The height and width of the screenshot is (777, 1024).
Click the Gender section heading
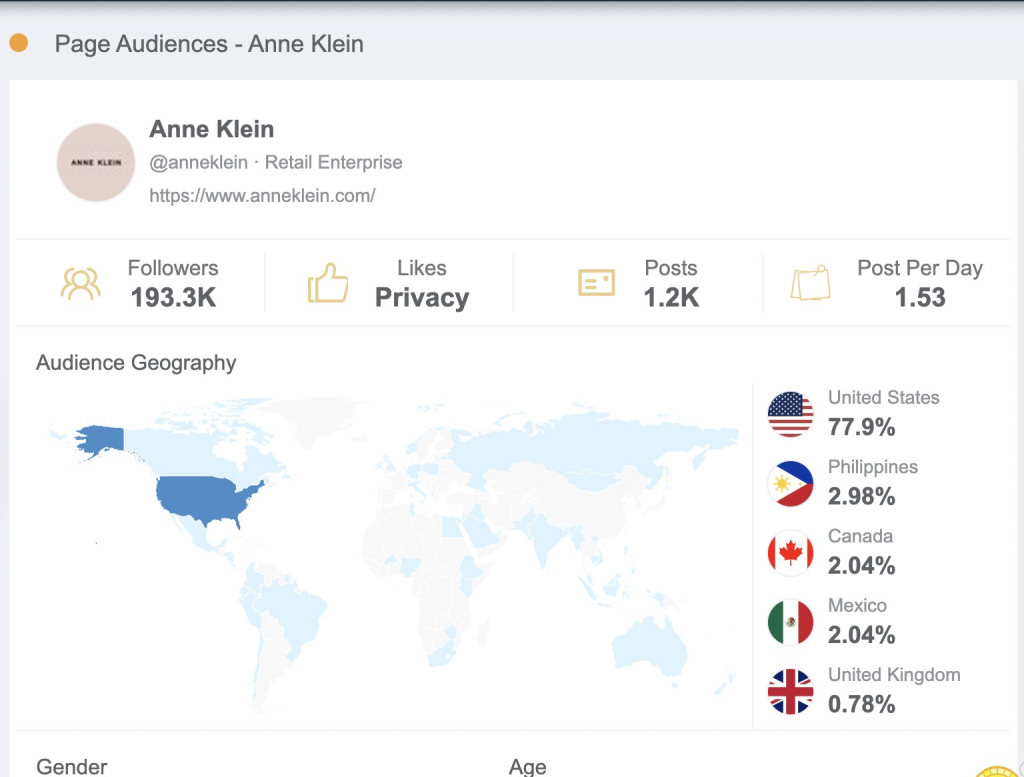point(71,767)
